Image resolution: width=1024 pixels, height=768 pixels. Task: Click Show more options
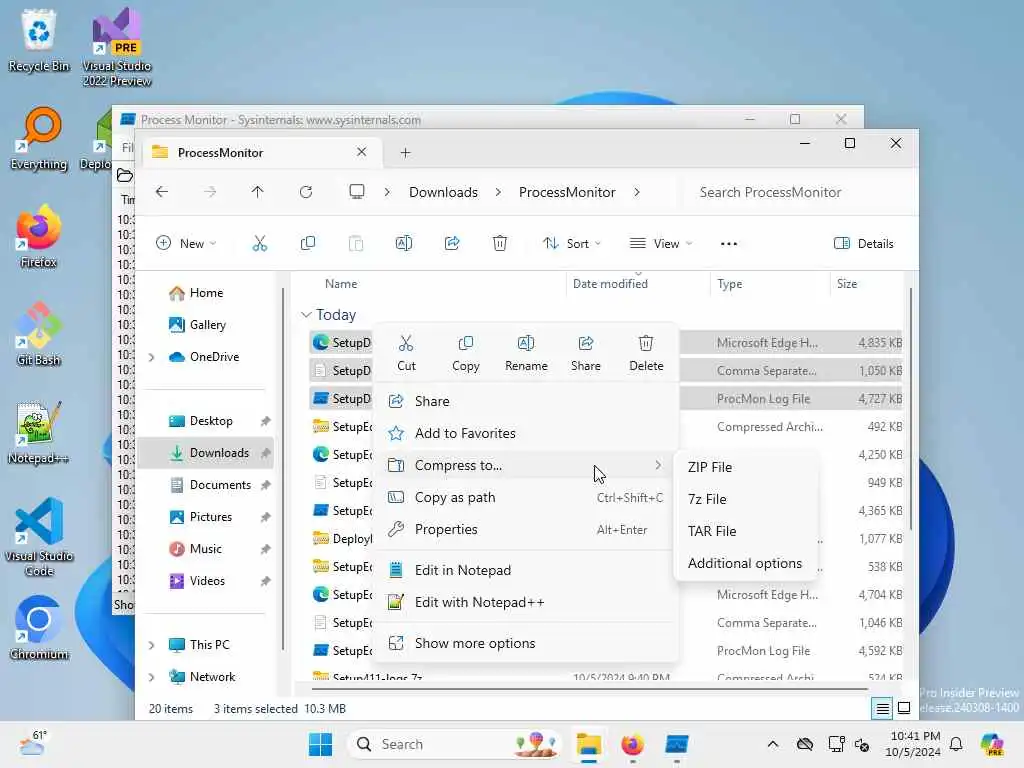(x=526, y=643)
